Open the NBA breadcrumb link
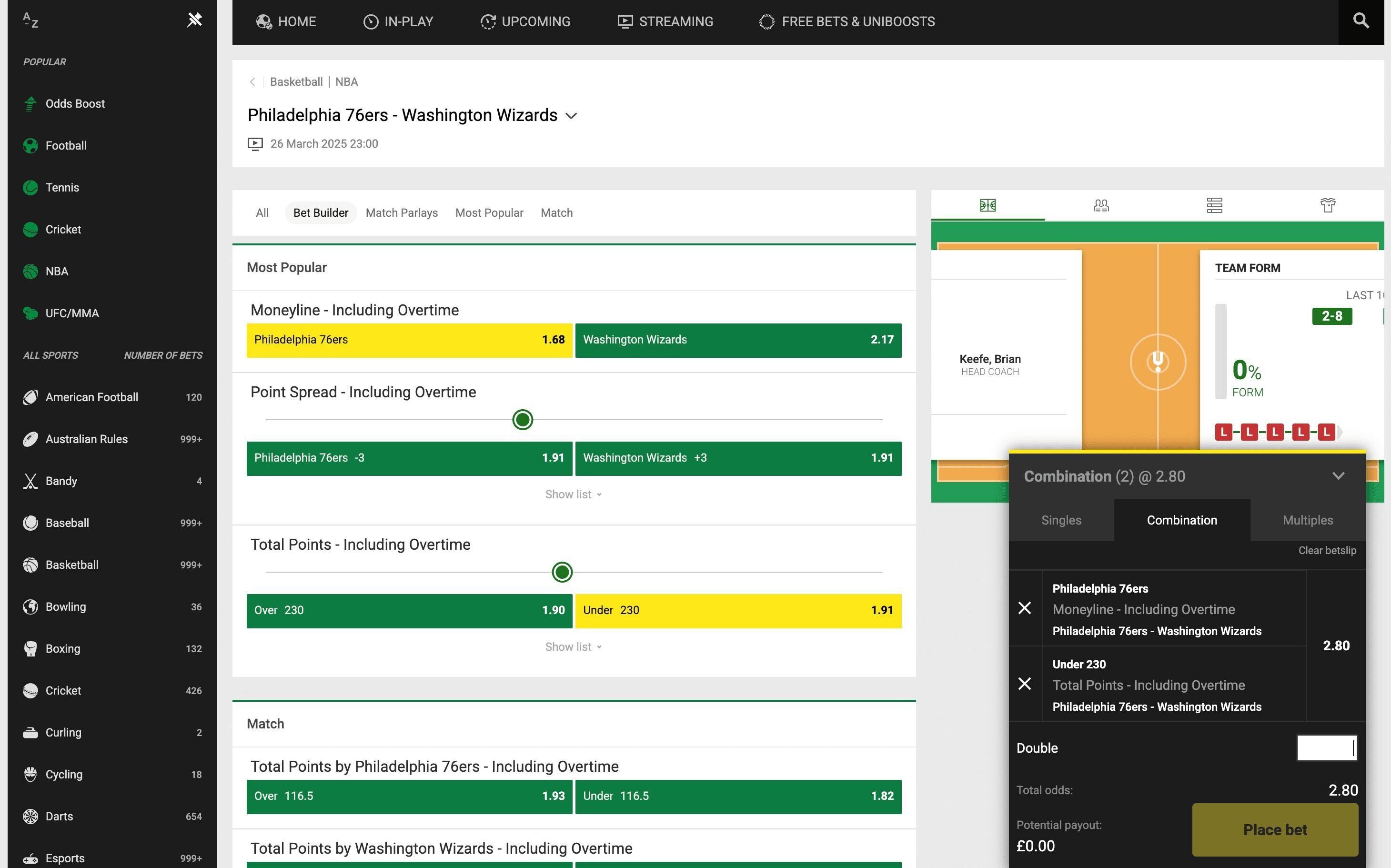The height and width of the screenshot is (868, 1391). pos(347,82)
